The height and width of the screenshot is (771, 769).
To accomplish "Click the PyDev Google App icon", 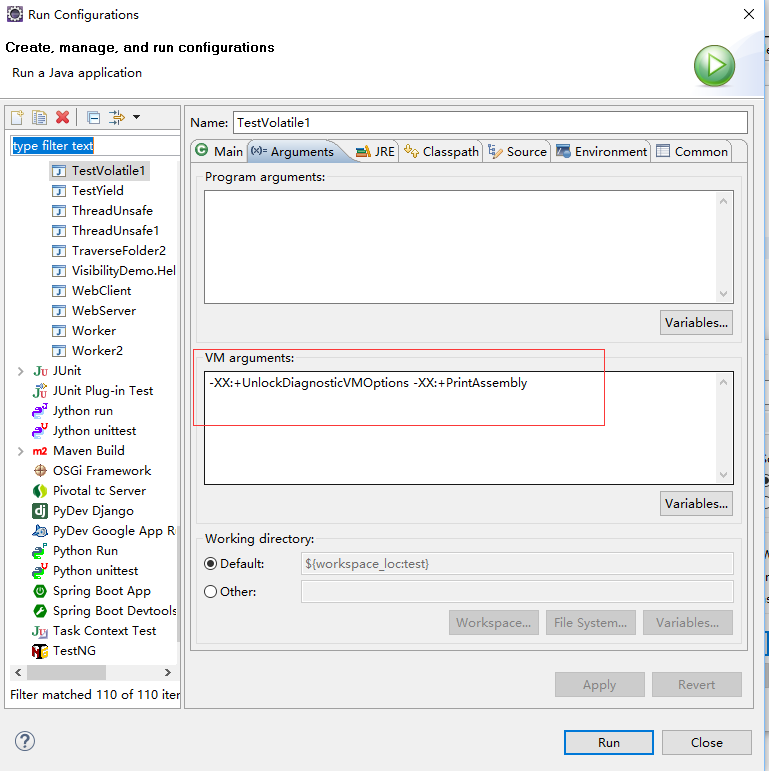I will pyautogui.click(x=40, y=531).
